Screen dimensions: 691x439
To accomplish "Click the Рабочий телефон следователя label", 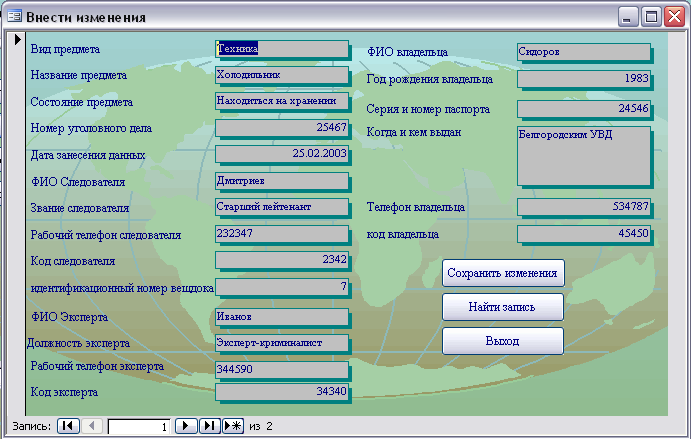I will [x=106, y=235].
